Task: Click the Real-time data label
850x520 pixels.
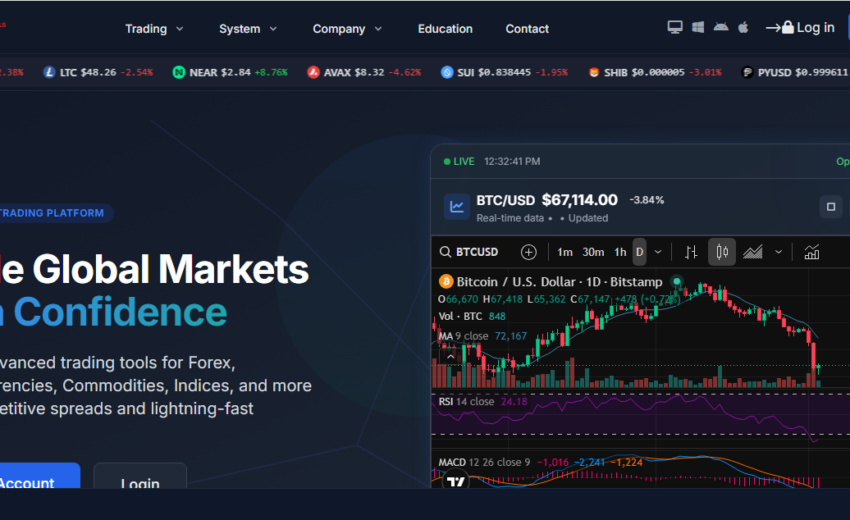Action: click(510, 218)
